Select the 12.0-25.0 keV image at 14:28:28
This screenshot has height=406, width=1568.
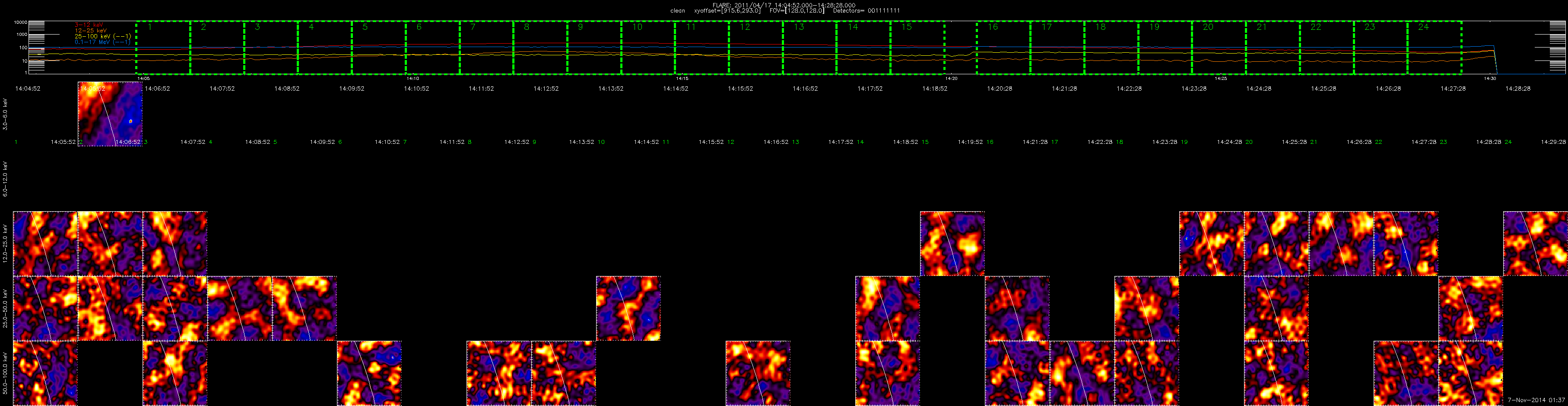tap(1535, 244)
